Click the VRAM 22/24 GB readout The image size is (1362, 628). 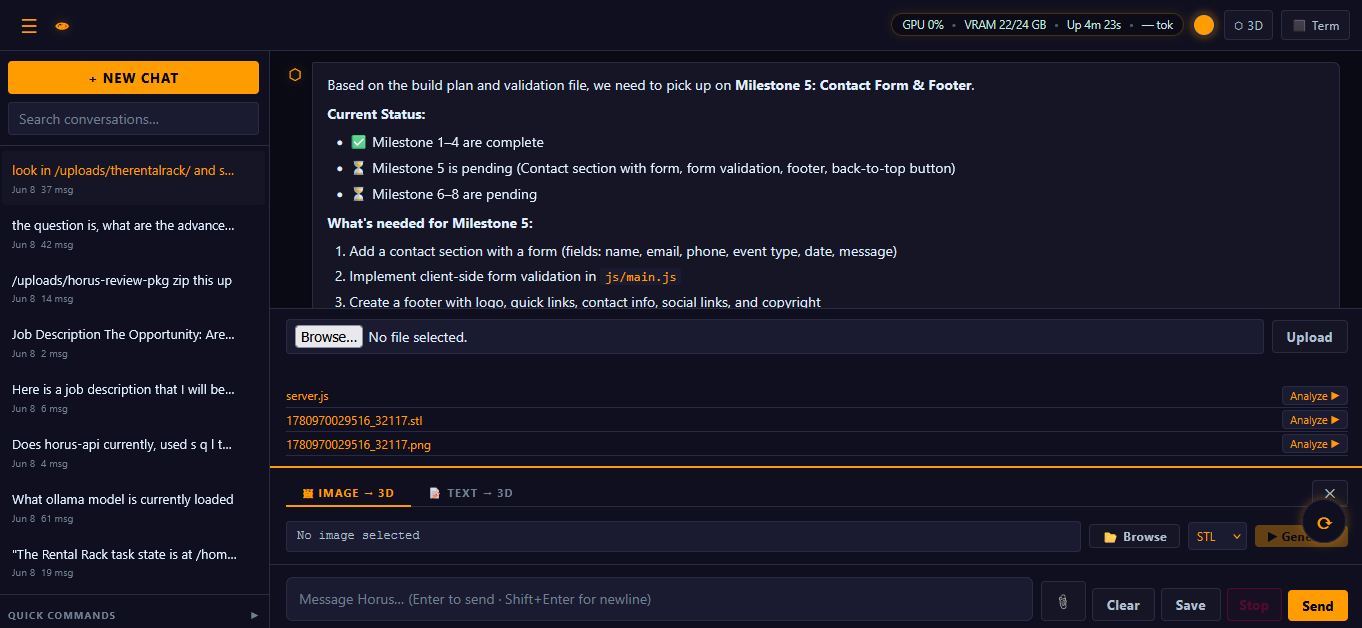pyautogui.click(x=1005, y=25)
